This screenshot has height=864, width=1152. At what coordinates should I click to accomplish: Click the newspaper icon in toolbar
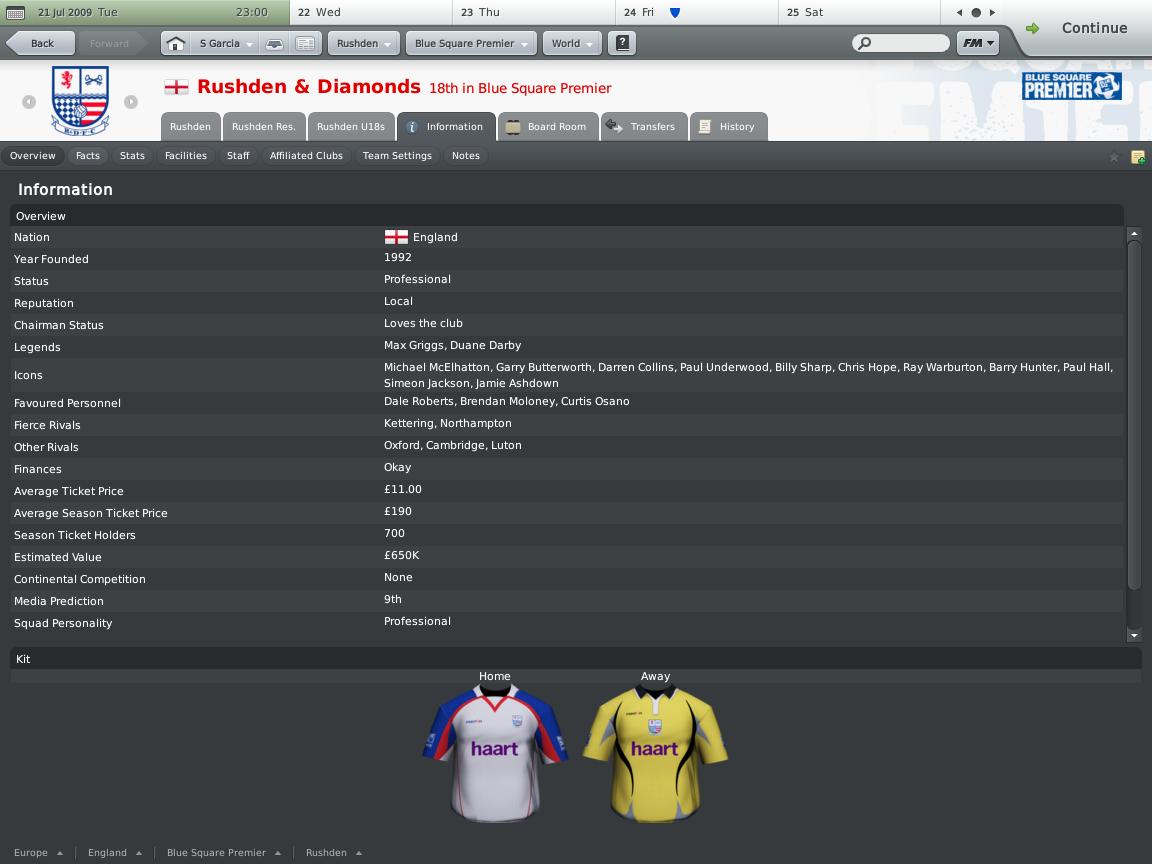click(305, 43)
